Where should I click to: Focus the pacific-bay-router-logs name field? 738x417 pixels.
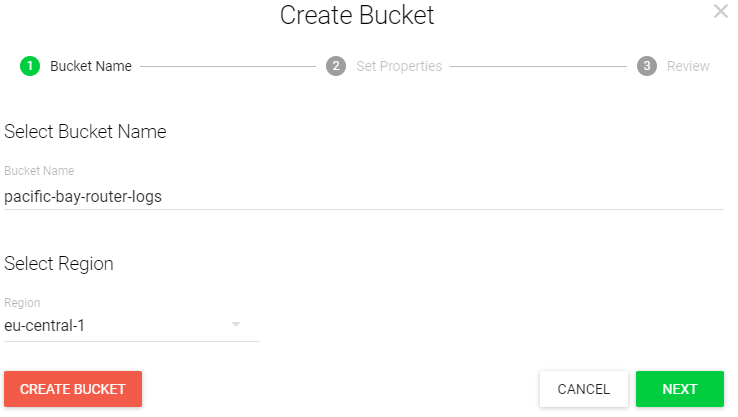[363, 197]
